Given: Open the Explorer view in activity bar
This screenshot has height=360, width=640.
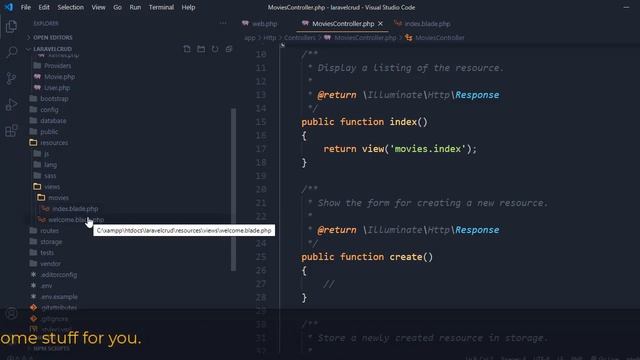Looking at the screenshot, I should click(x=11, y=27).
